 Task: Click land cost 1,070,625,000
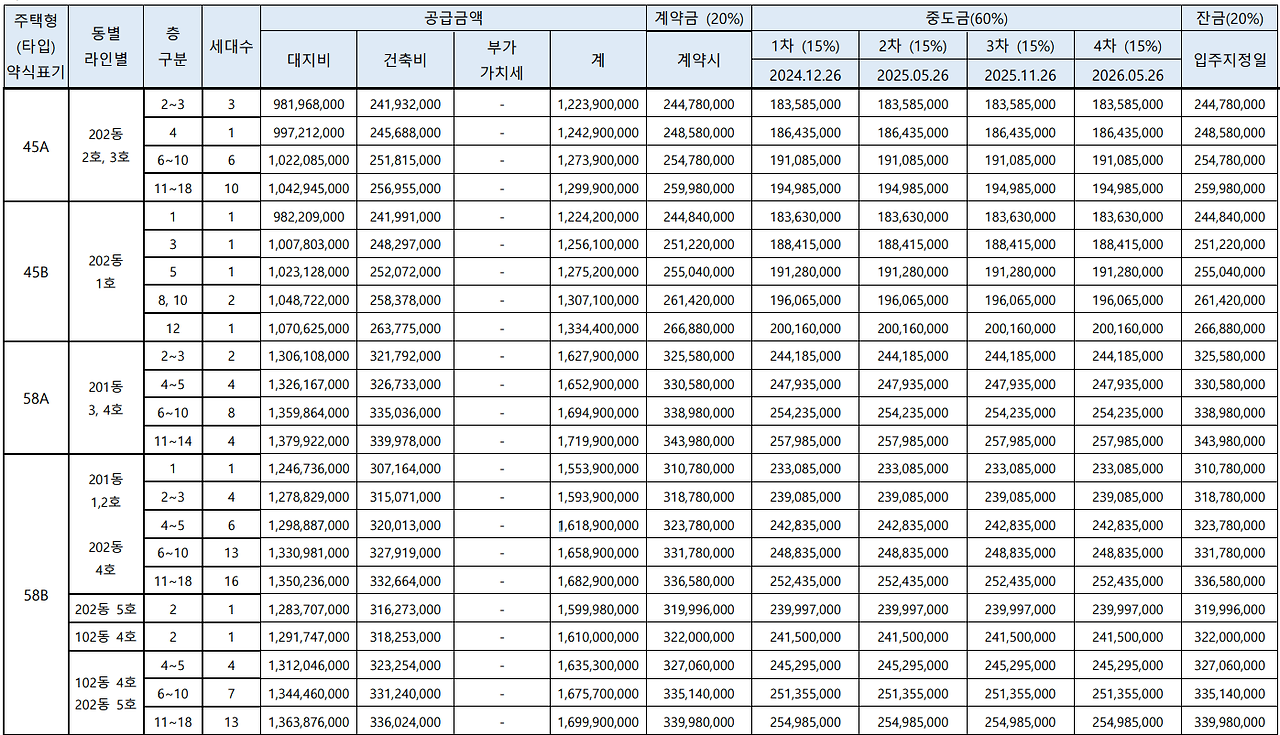(x=309, y=328)
